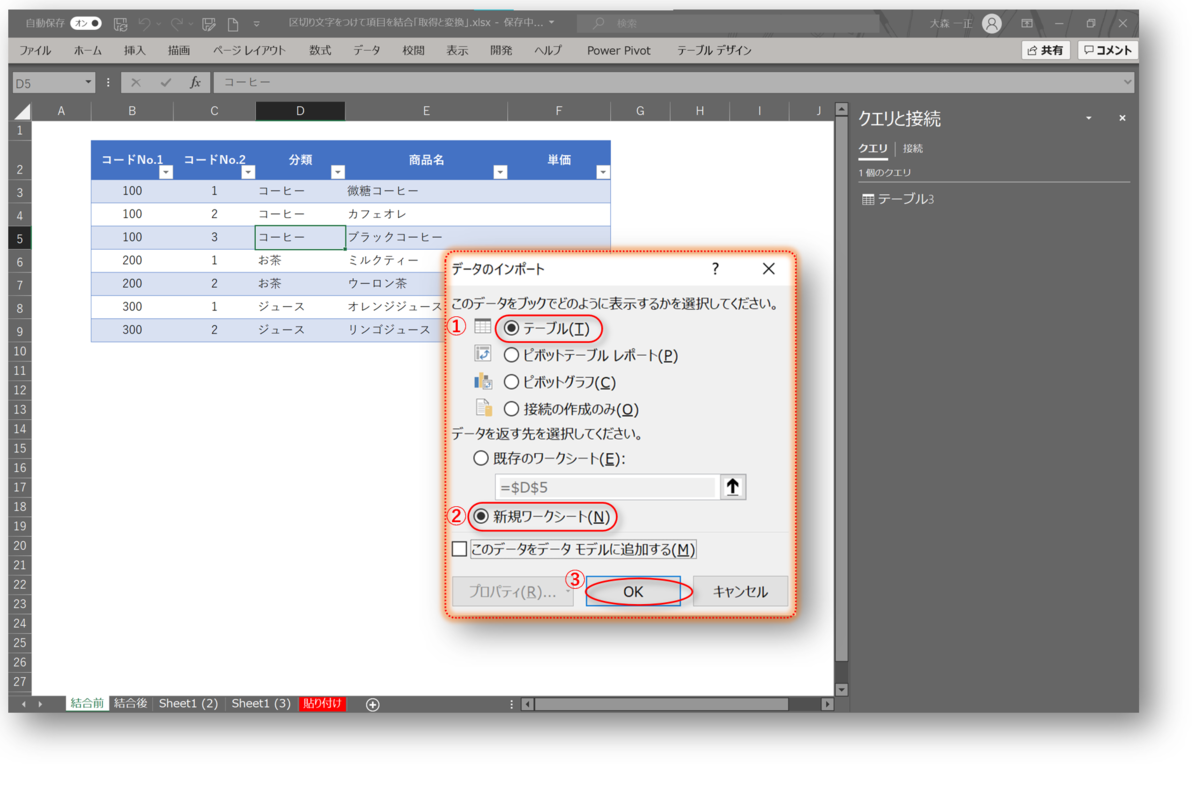Open the Power Pivot ribbon tab
The height and width of the screenshot is (808, 1200).
click(x=619, y=50)
